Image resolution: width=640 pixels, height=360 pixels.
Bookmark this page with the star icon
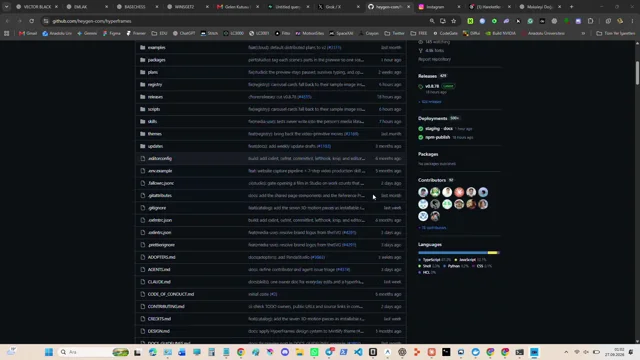click(x=453, y=21)
